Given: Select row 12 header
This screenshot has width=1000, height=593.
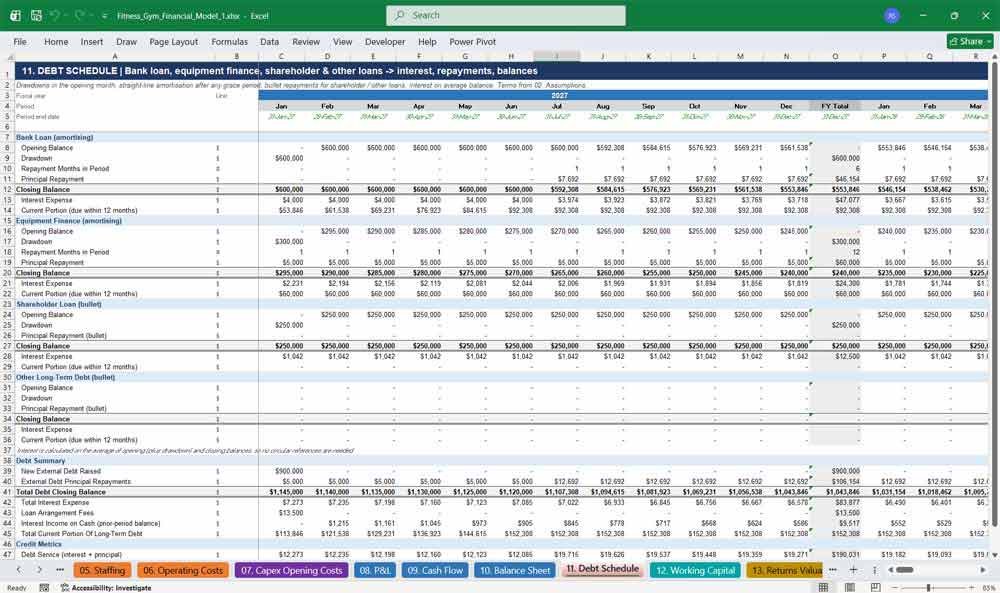Looking at the screenshot, I should pos(7,189).
